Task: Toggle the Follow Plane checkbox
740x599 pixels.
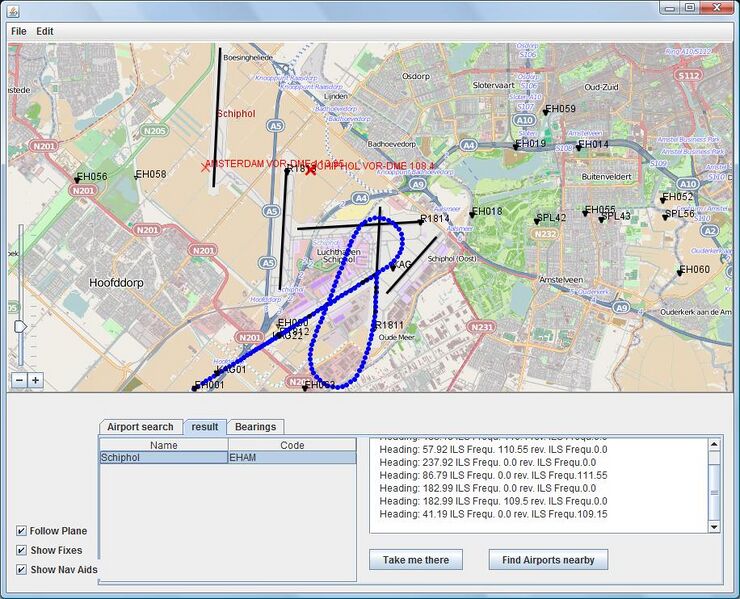Action: (x=21, y=531)
